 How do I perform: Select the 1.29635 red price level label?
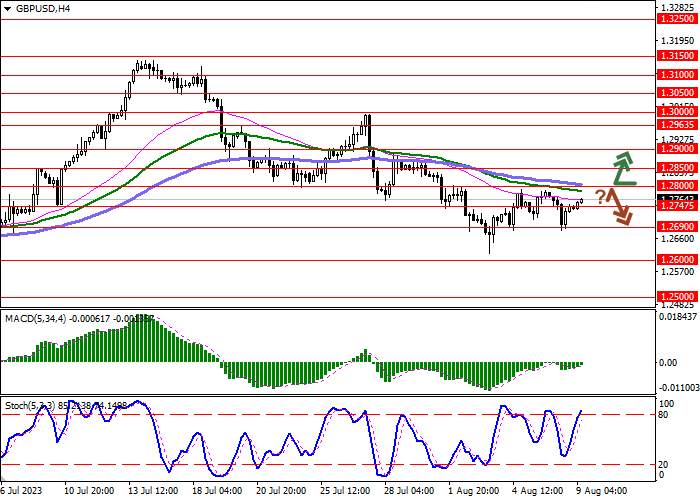coord(678,125)
